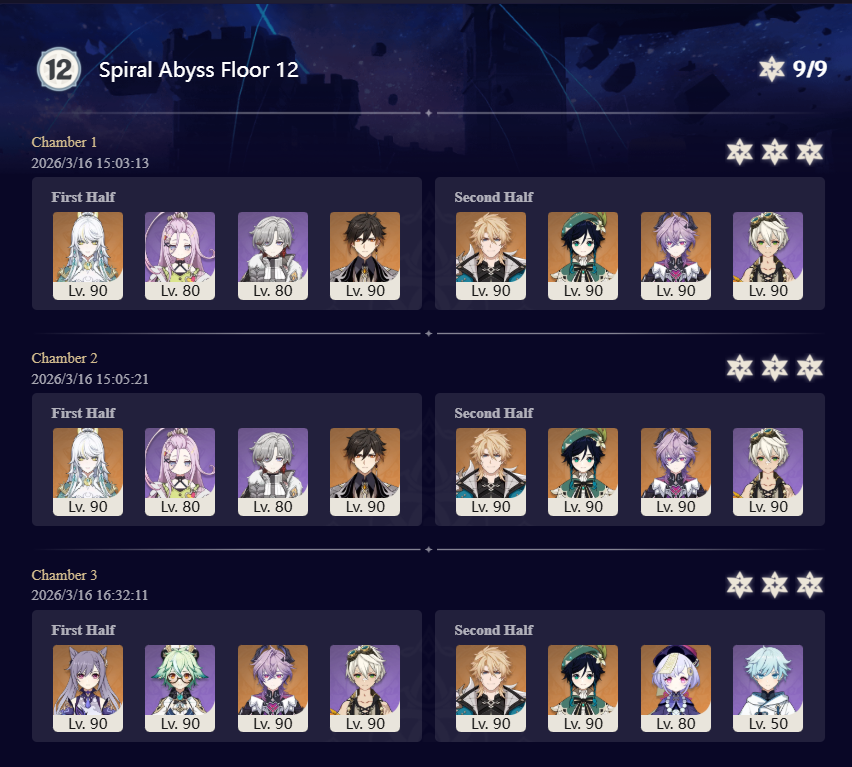Click Chamber 1 first half gray-haired Lv. 80 portrait
The image size is (852, 767).
click(x=273, y=256)
